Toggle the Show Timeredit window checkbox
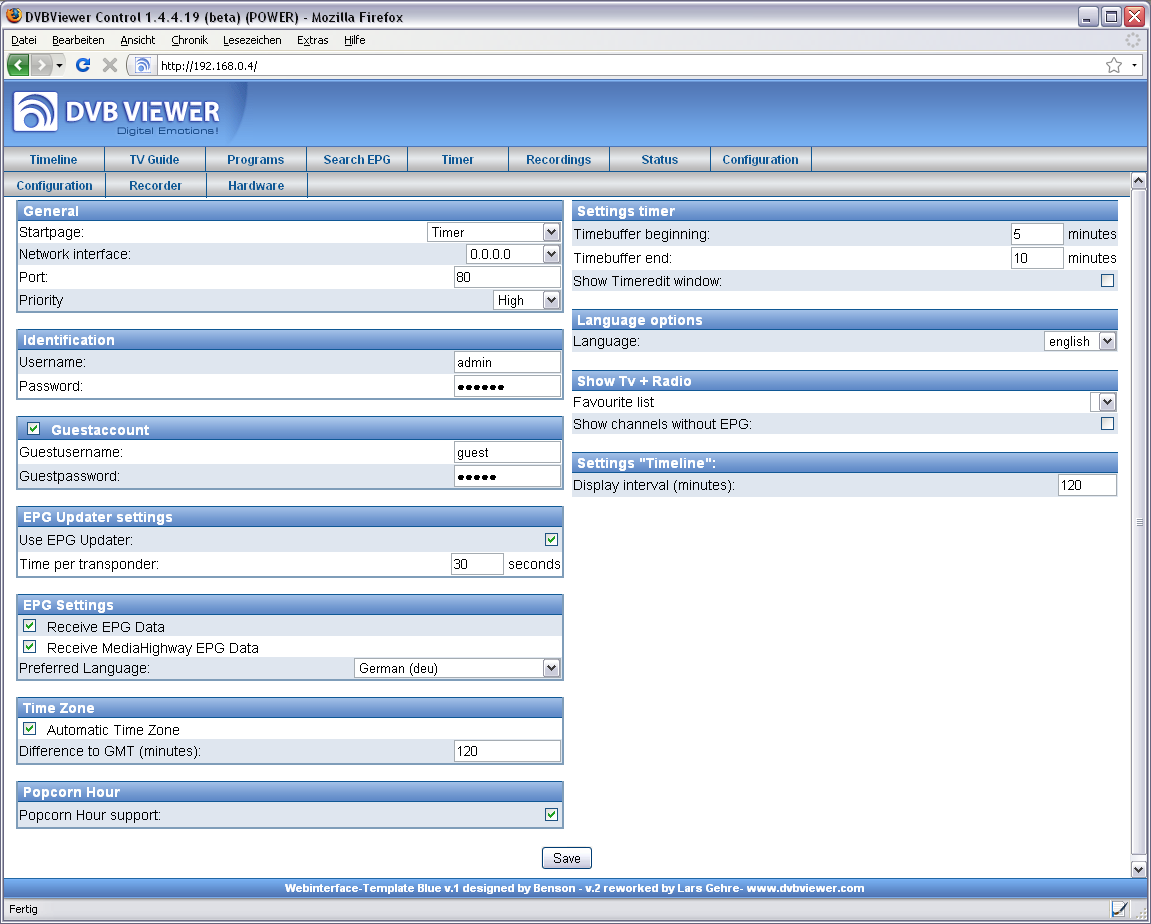Screen dimensions: 1151x924 pyautogui.click(x=1107, y=281)
